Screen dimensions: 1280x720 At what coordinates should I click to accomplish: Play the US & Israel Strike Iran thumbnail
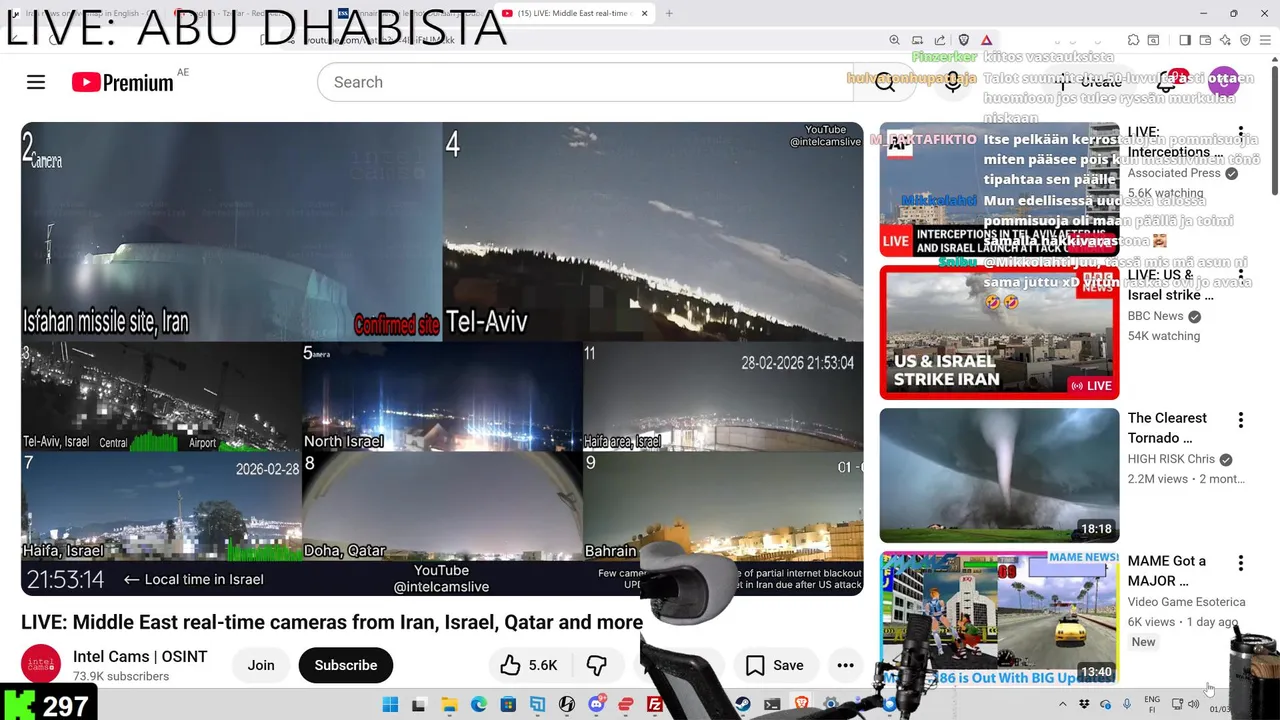point(999,332)
